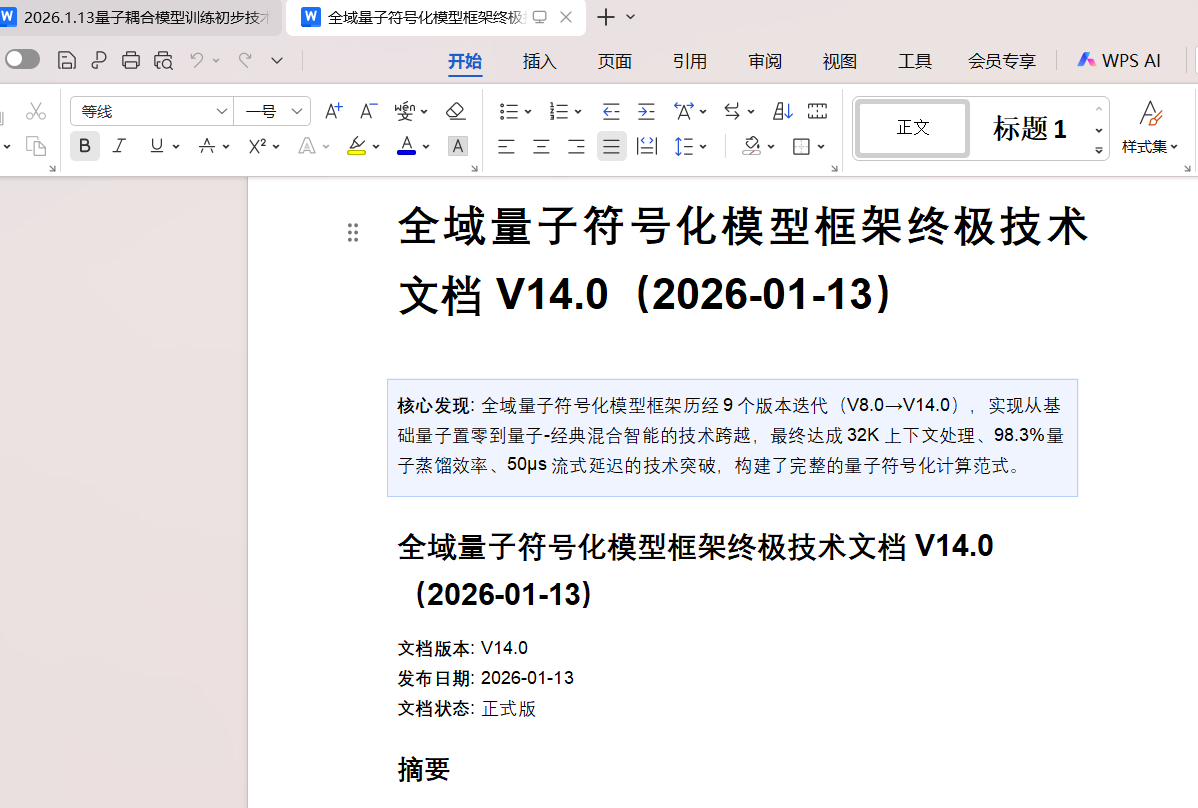Click the Distributed alignment icon

pyautogui.click(x=646, y=146)
